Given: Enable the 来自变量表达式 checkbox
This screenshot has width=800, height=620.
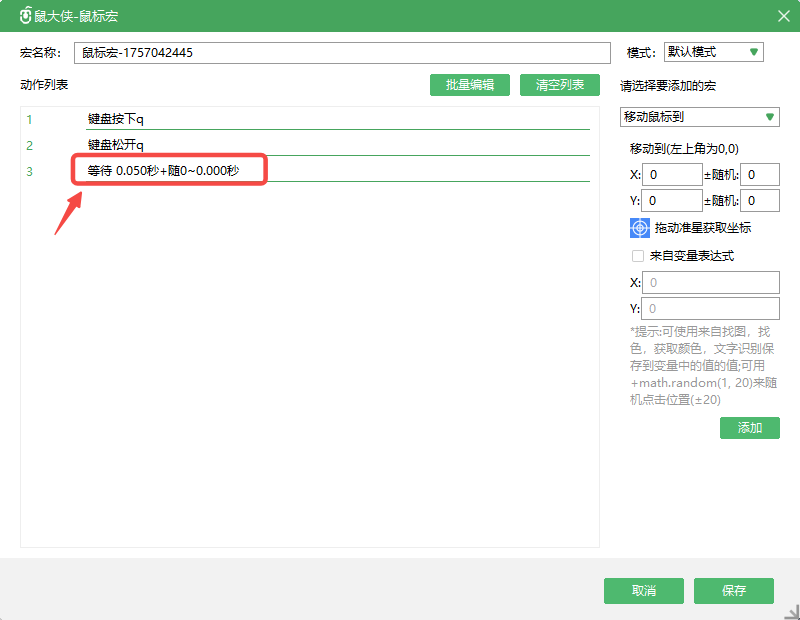Looking at the screenshot, I should tap(638, 256).
